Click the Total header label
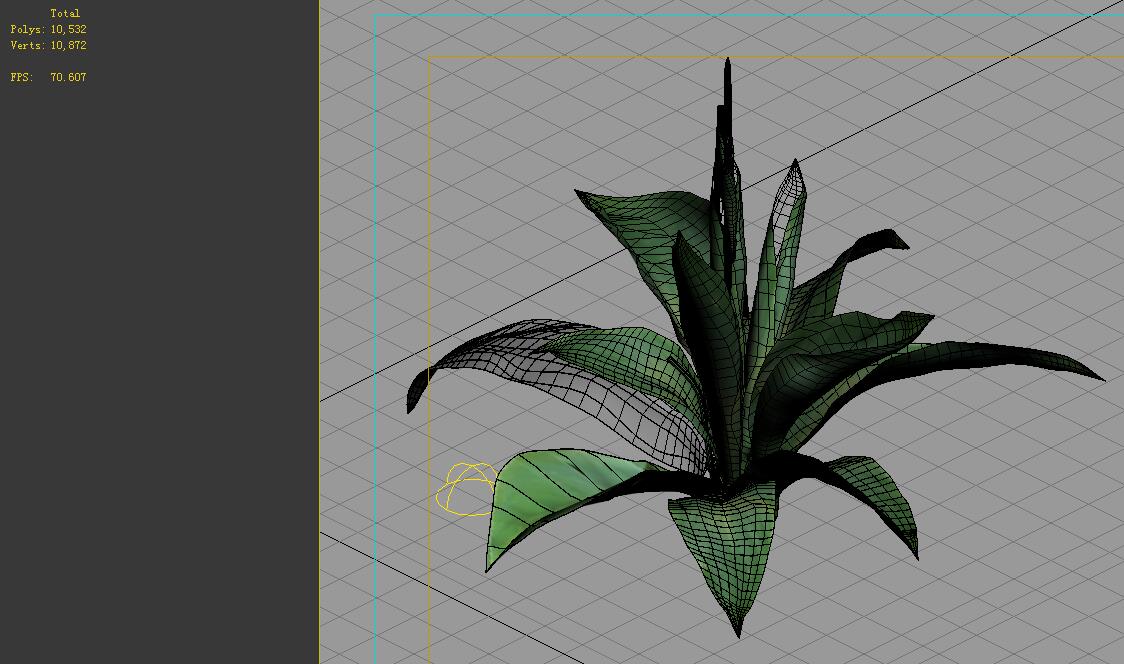Image resolution: width=1124 pixels, height=664 pixels. 65,14
